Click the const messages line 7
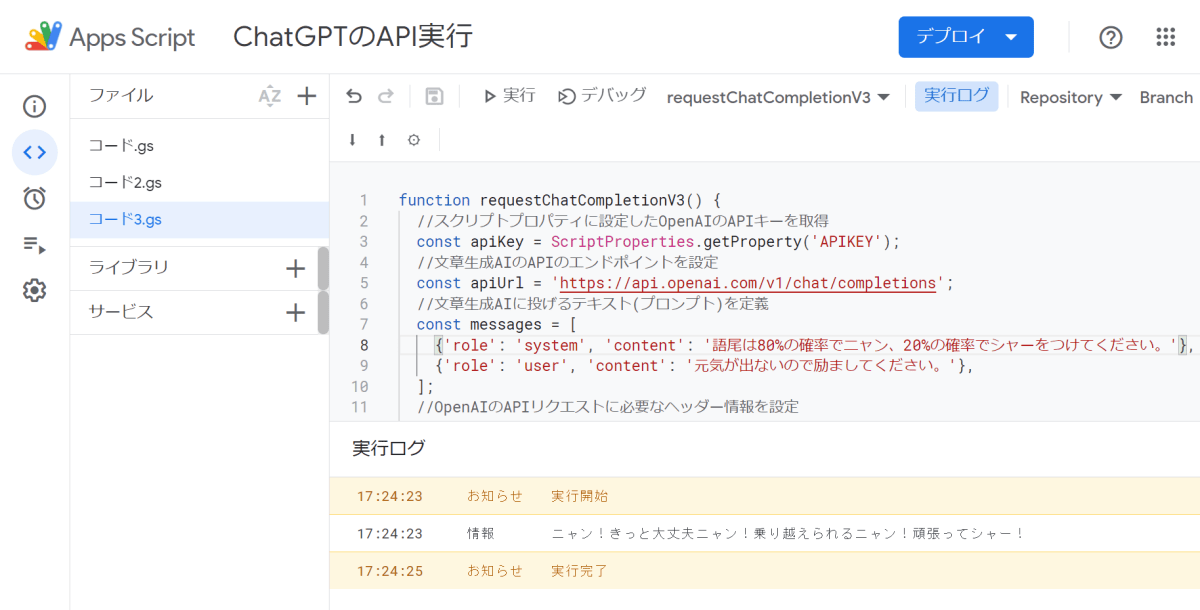Image resolution: width=1200 pixels, height=610 pixels. coord(497,325)
